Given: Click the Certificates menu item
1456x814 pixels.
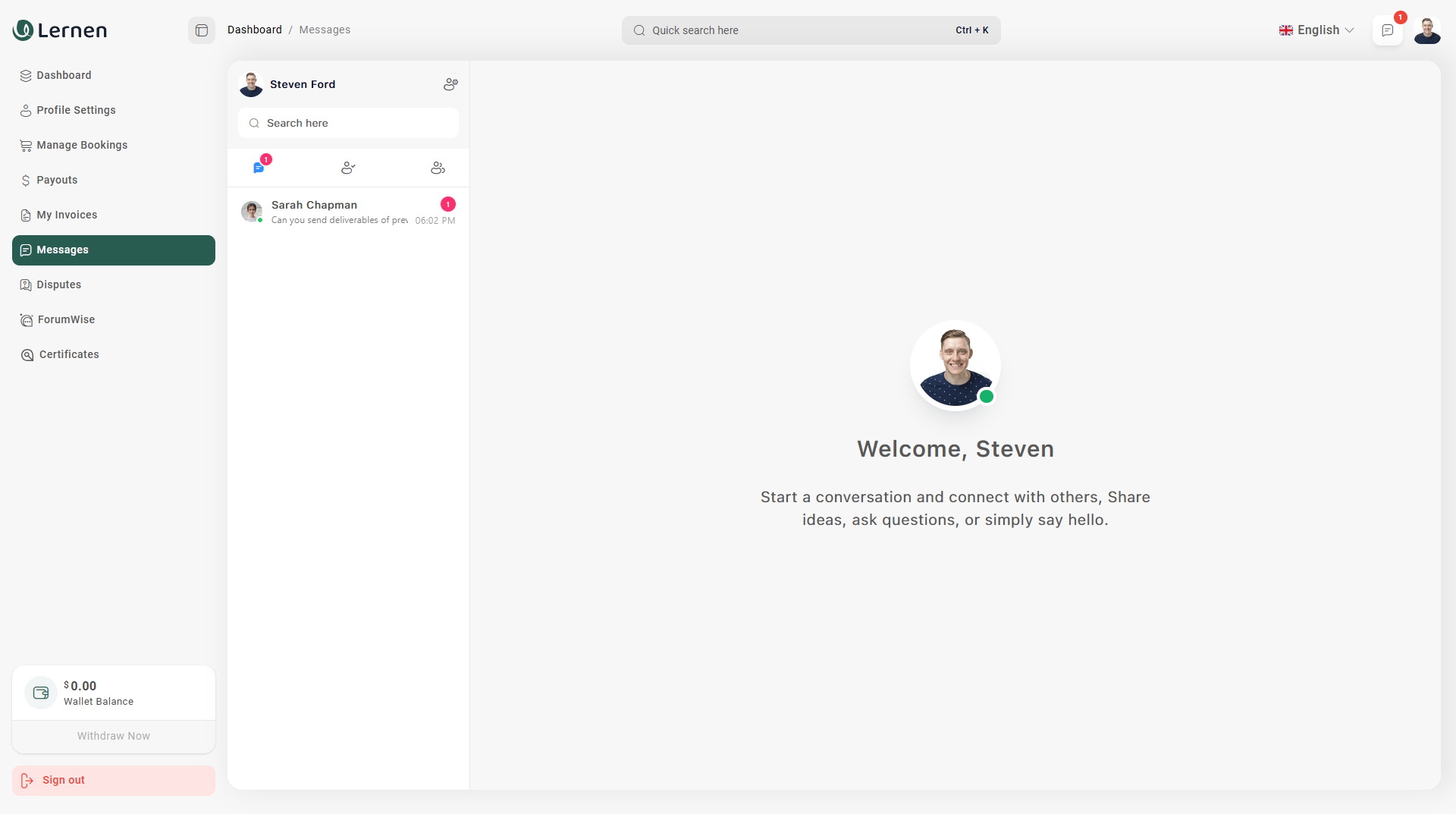Looking at the screenshot, I should coord(69,354).
